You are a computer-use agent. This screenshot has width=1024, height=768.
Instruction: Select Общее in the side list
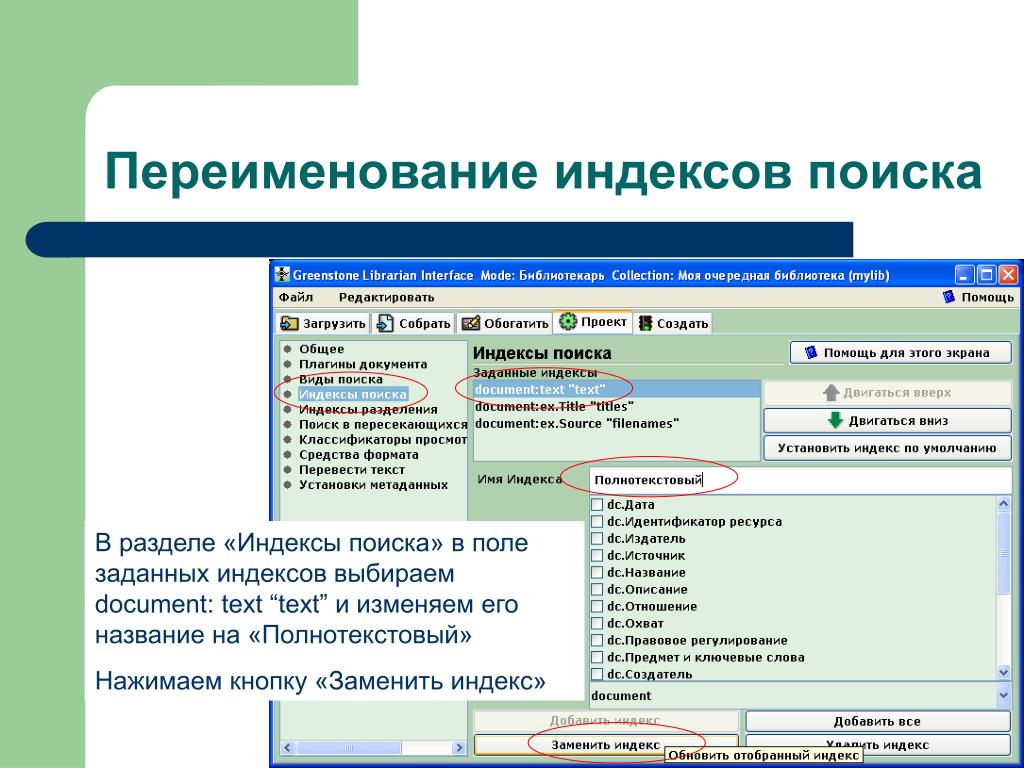coord(321,349)
